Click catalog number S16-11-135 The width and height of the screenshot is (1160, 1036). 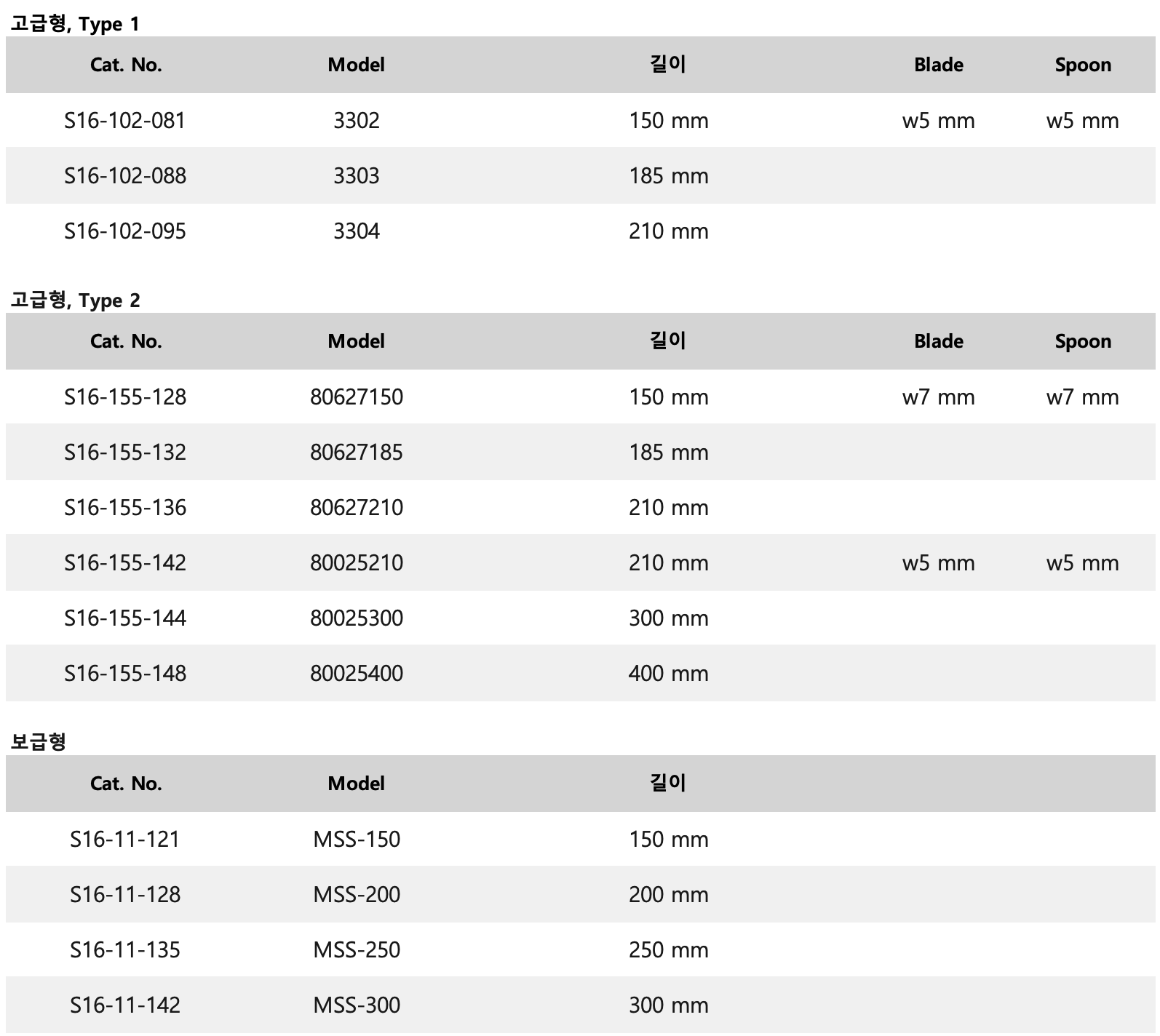point(125,950)
